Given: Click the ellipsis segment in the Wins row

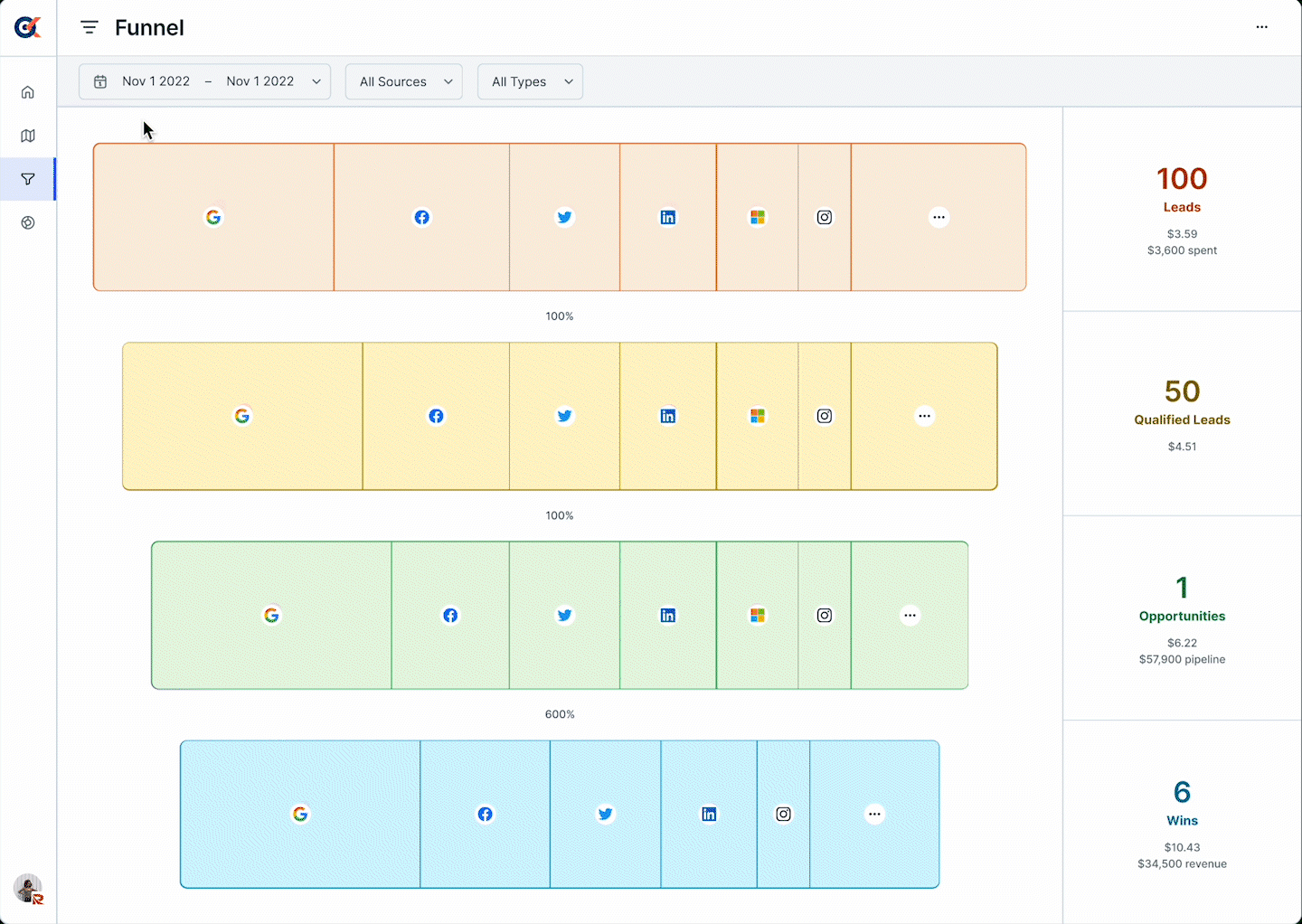Looking at the screenshot, I should [874, 814].
